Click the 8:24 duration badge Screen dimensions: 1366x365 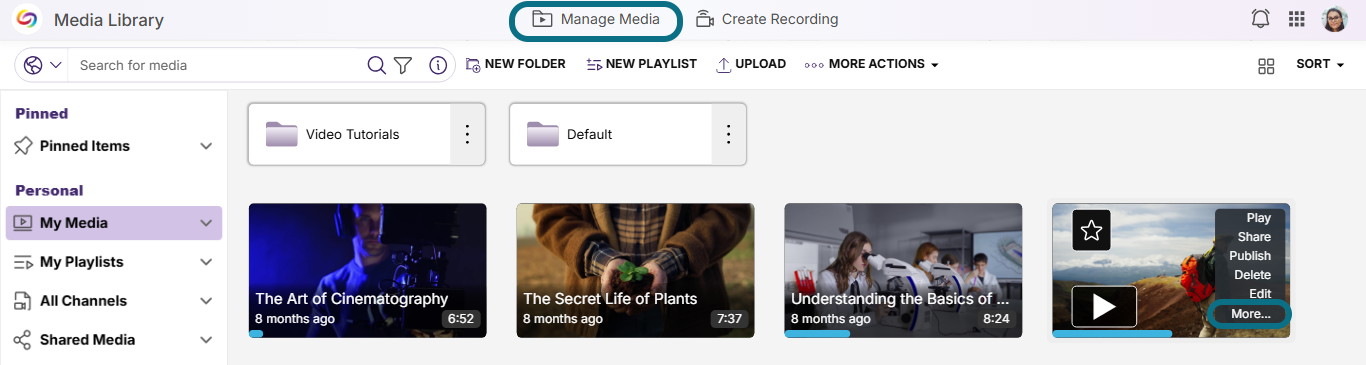pos(996,319)
